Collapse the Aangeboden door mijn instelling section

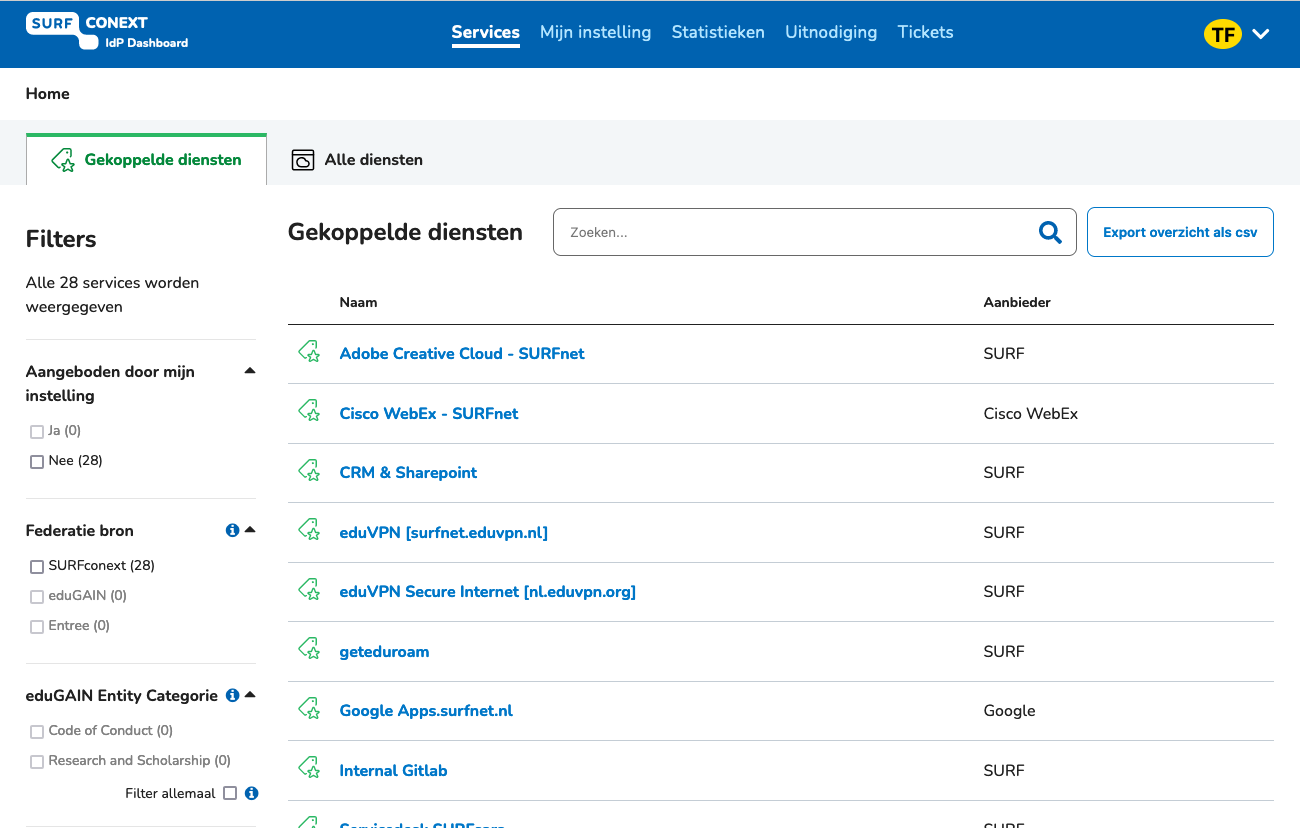[250, 371]
